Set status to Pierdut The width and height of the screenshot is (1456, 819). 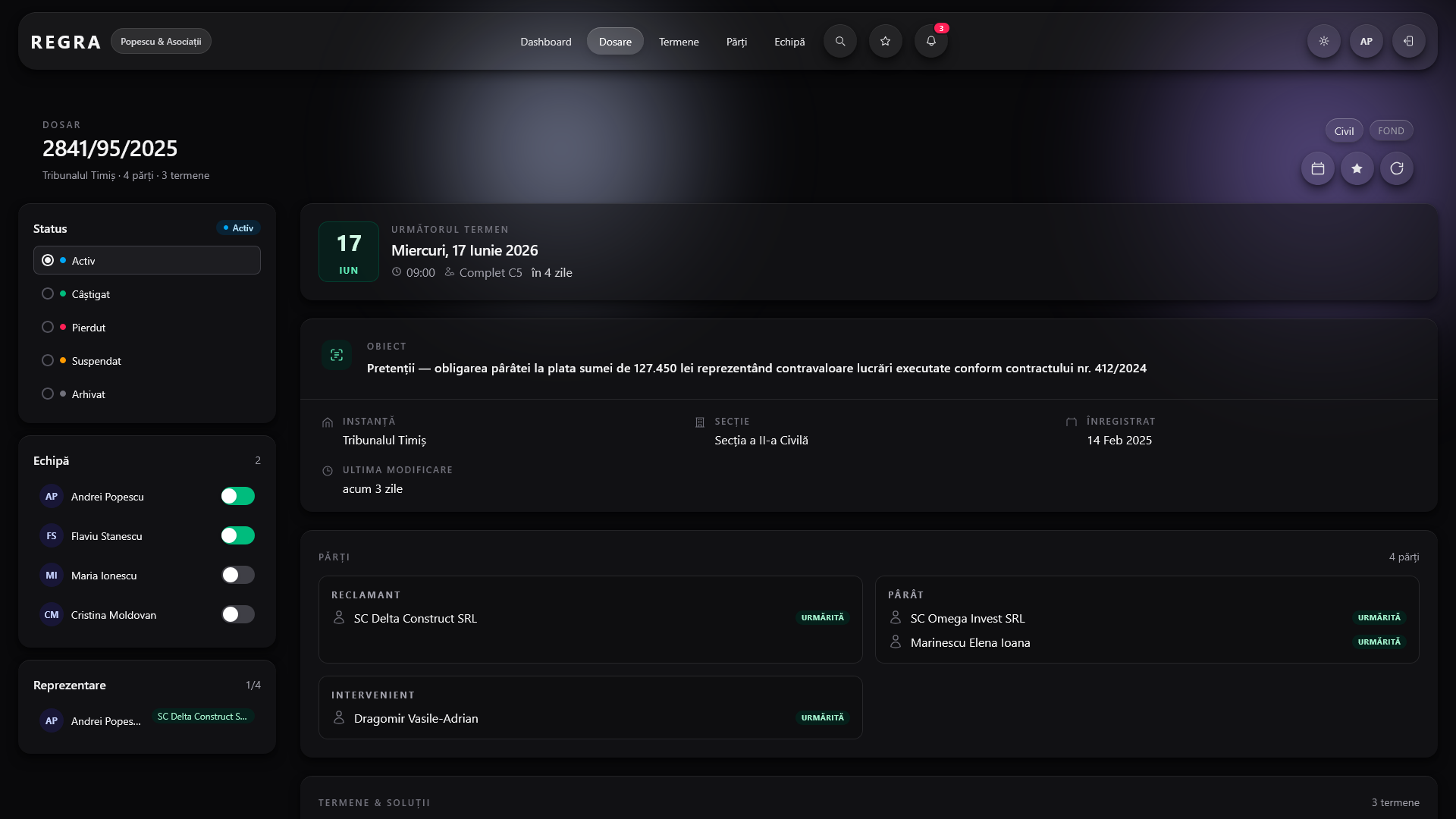coord(147,327)
